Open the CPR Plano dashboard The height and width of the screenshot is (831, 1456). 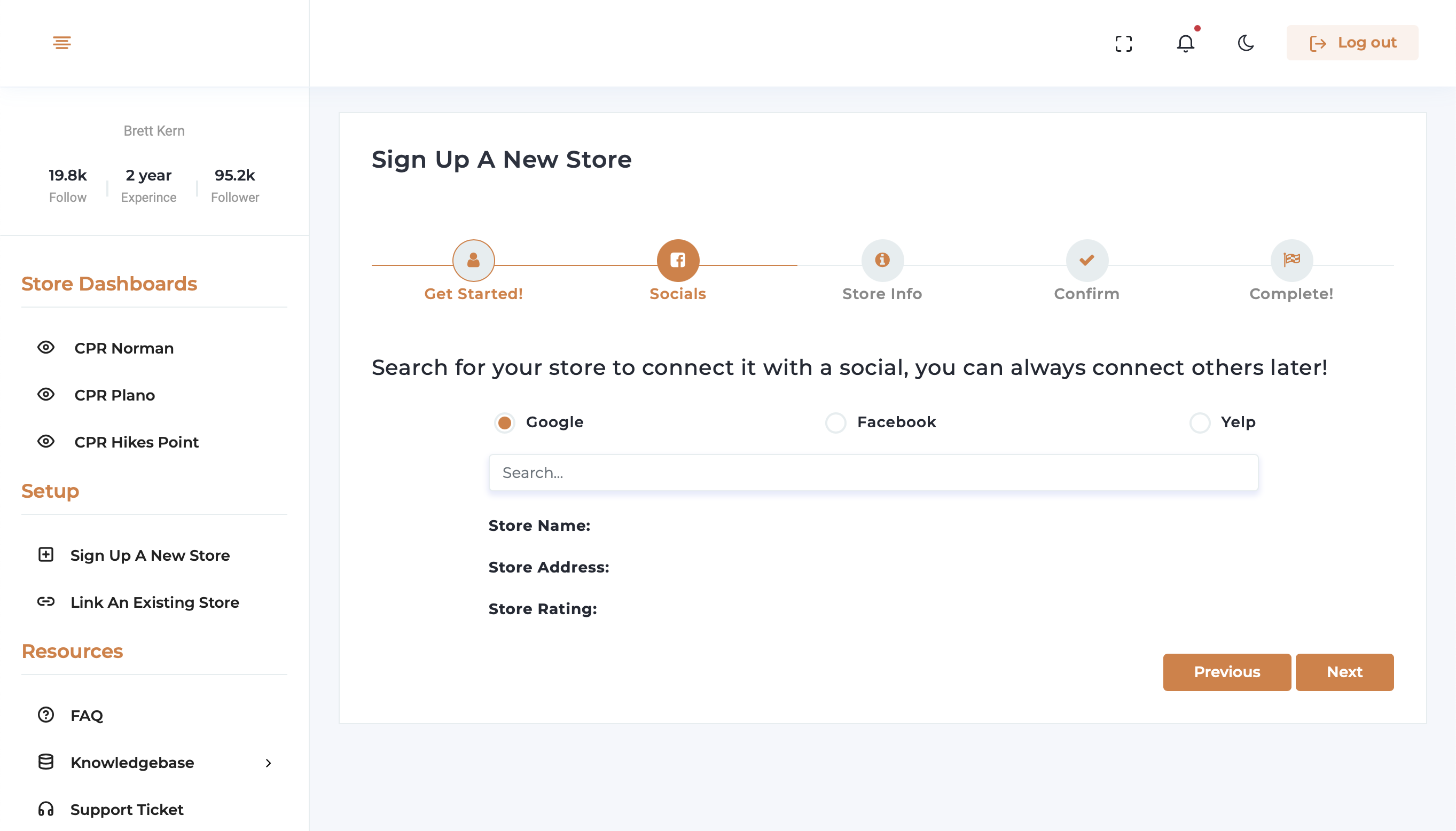point(115,395)
